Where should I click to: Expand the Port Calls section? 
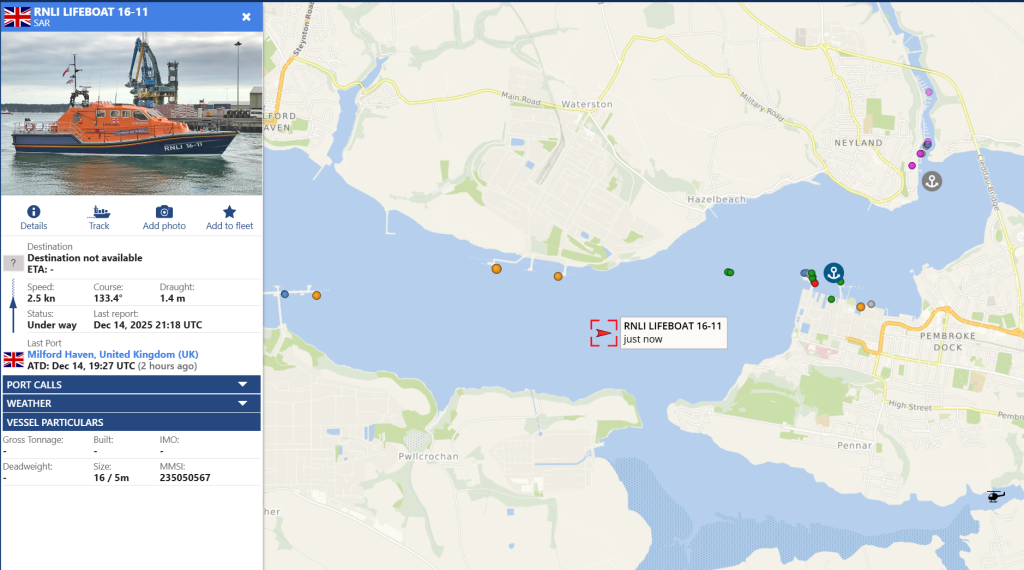pyautogui.click(x=131, y=384)
